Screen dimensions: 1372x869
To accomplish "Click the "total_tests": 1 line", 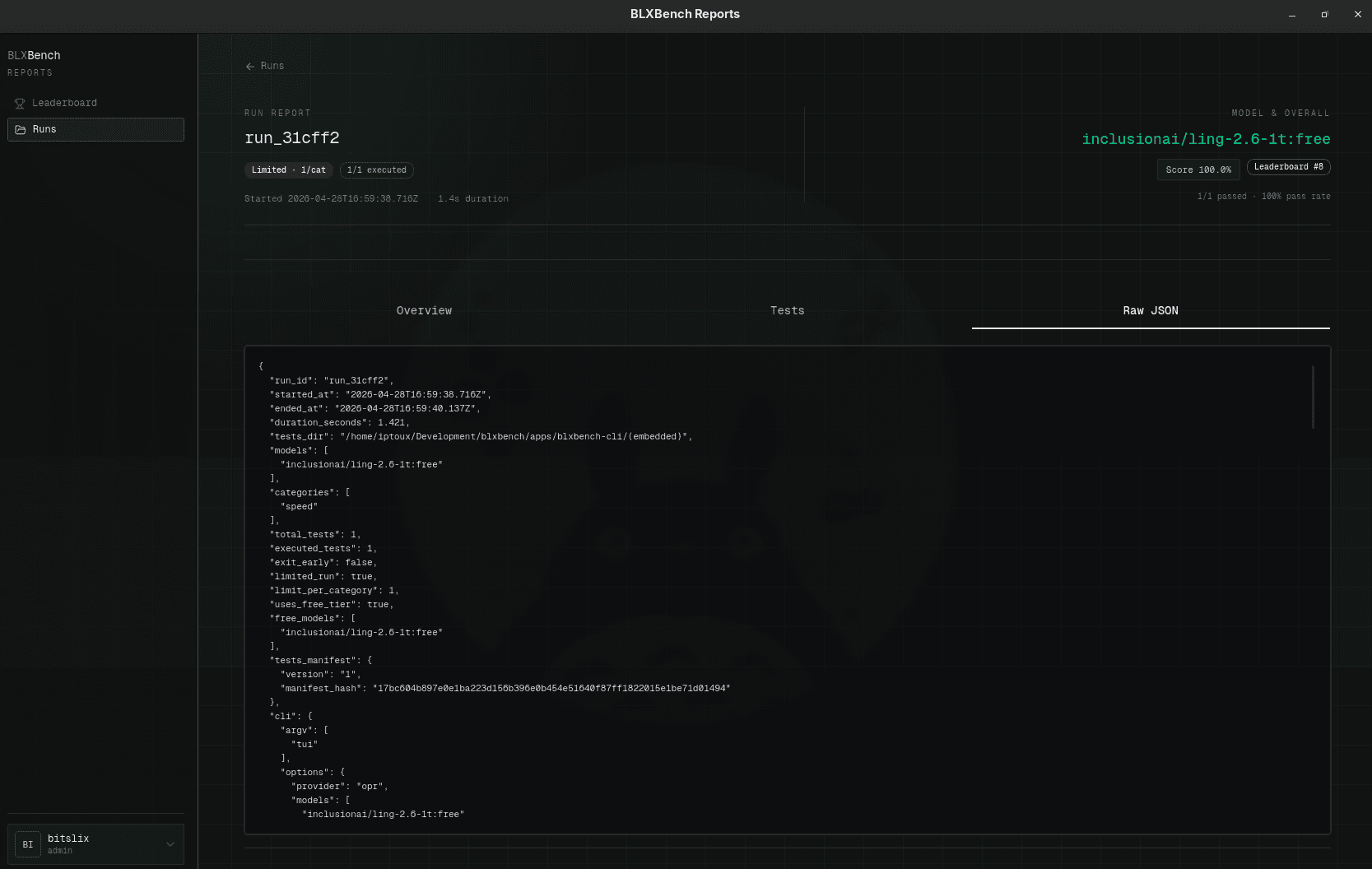I will click(x=315, y=535).
